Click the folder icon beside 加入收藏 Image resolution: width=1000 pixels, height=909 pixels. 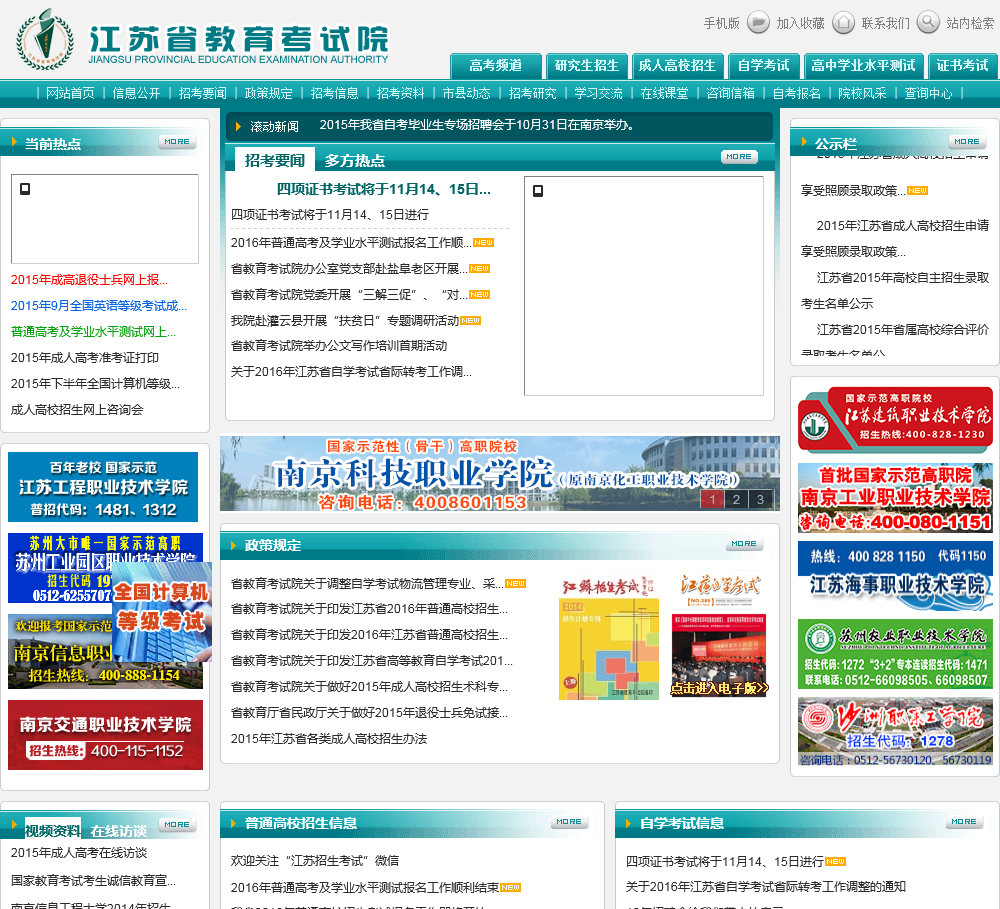[758, 22]
